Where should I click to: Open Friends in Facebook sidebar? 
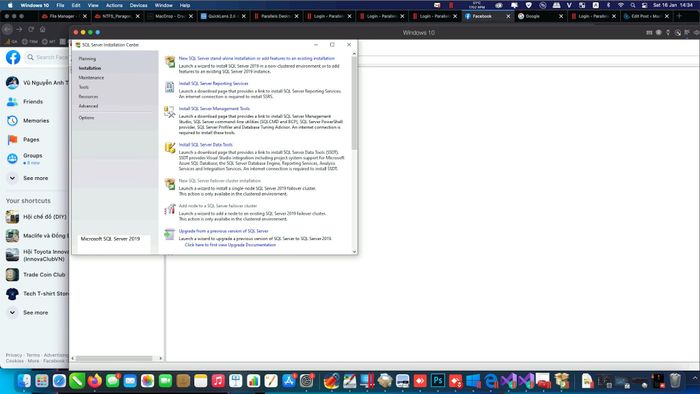[33, 102]
